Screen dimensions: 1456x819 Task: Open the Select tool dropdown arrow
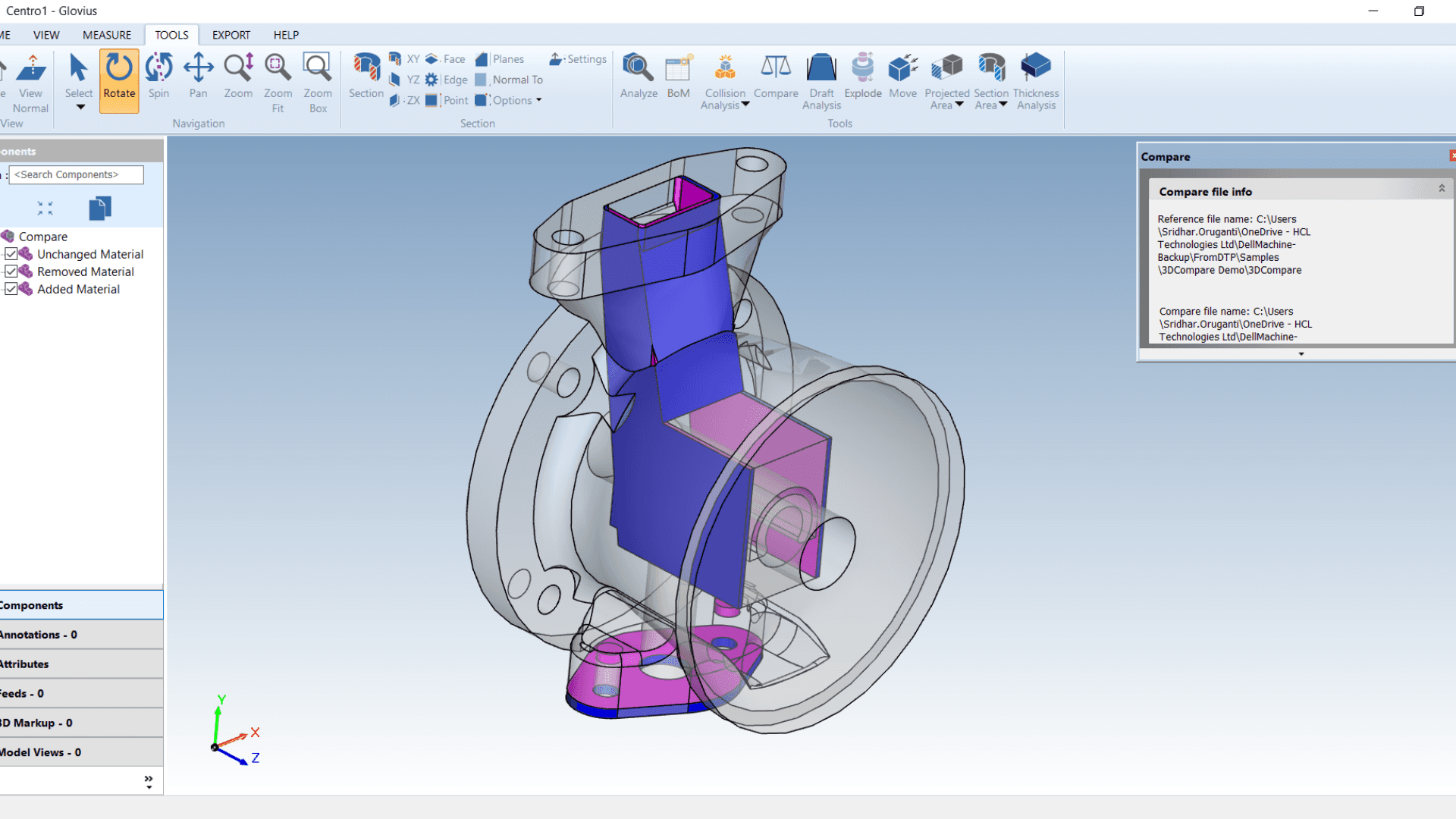80,108
